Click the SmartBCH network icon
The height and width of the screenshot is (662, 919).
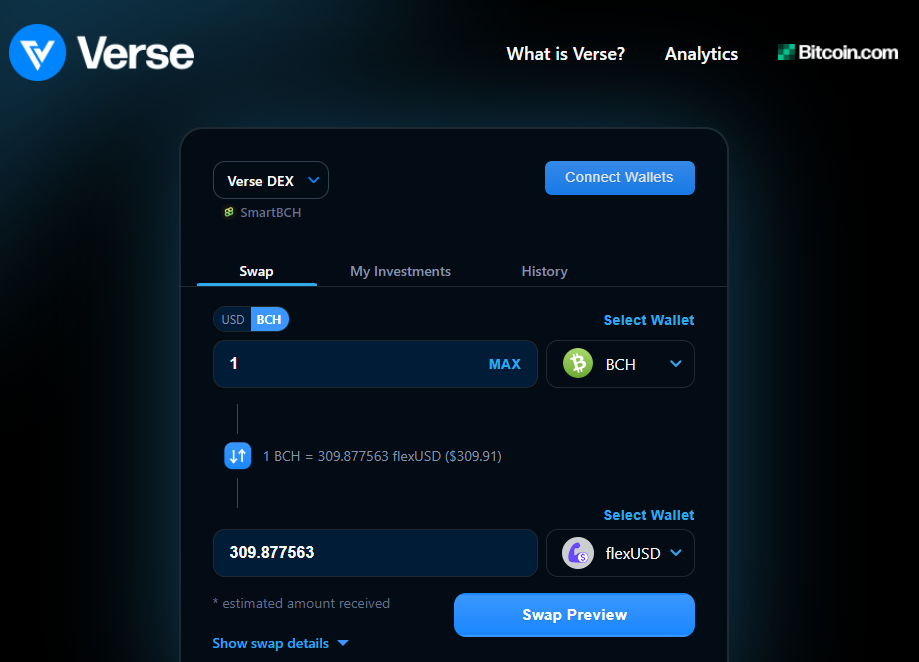coord(229,212)
